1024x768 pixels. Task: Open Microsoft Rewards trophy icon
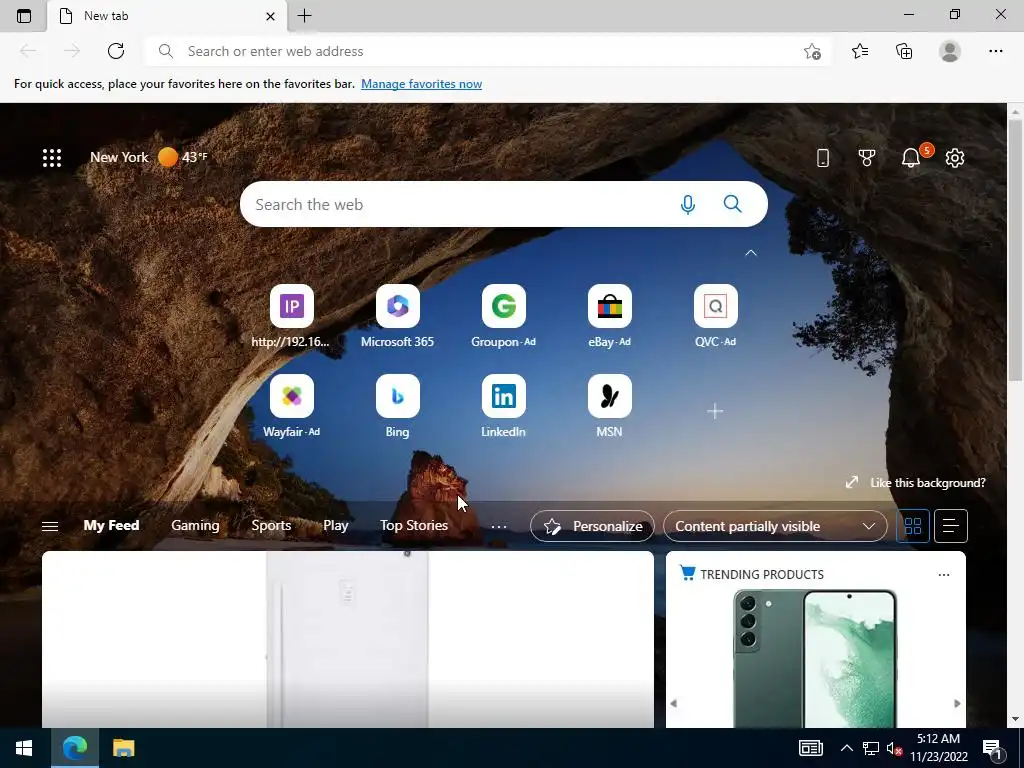[x=867, y=157]
